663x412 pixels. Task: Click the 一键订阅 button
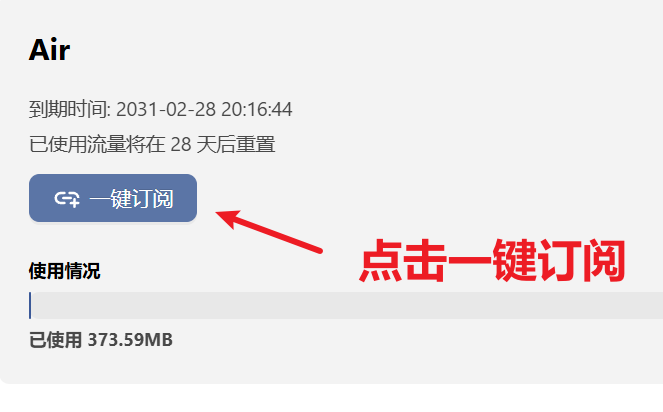113,198
